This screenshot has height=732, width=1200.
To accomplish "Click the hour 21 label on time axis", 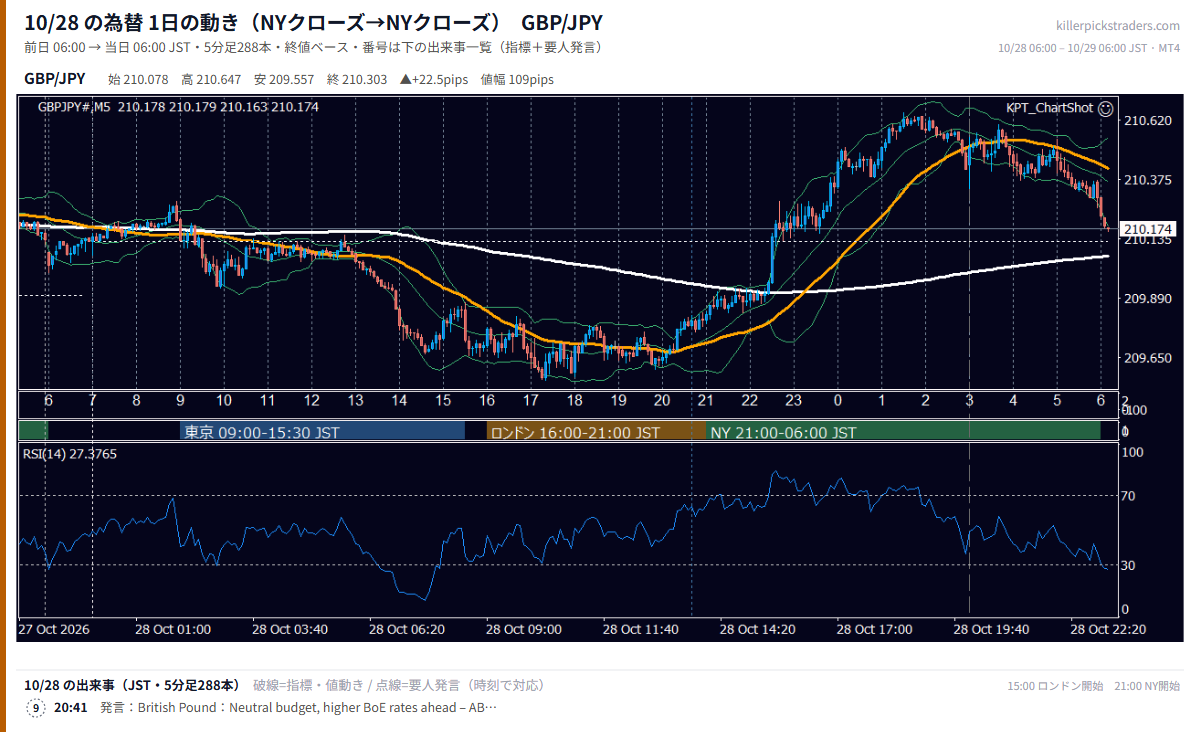I will click(706, 400).
